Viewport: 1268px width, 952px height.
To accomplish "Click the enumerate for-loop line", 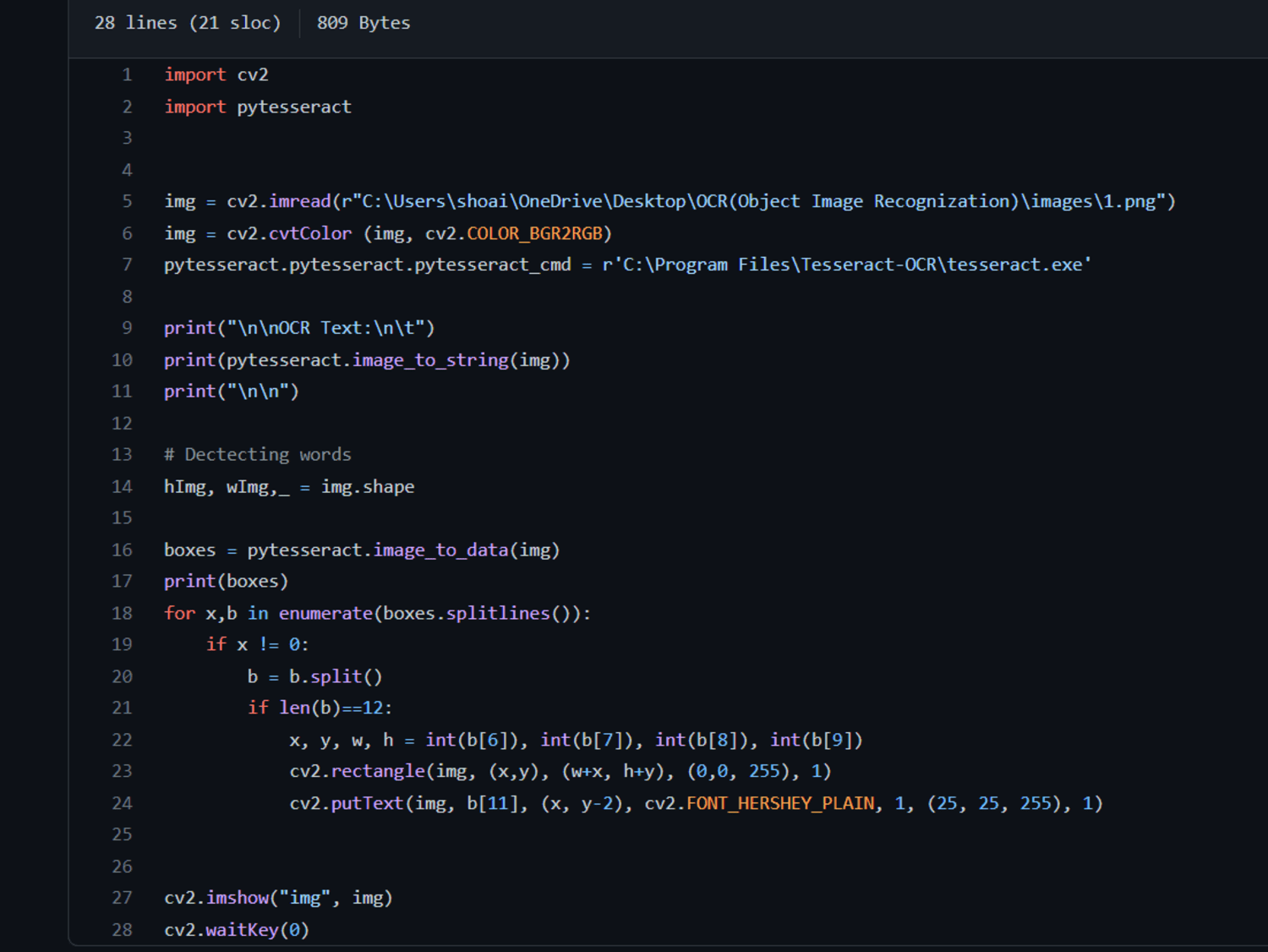I will click(377, 614).
